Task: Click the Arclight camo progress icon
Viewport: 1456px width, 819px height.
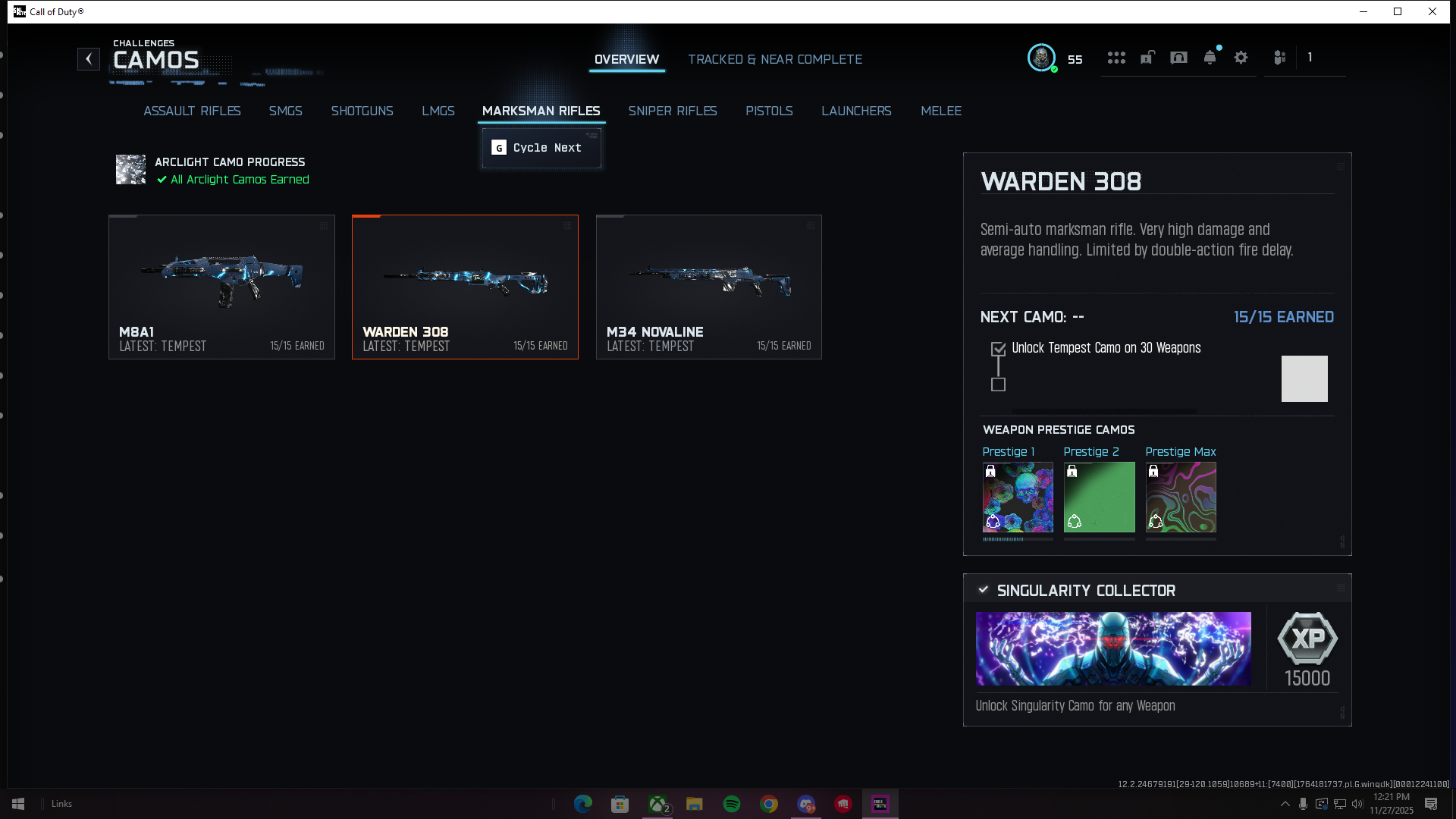Action: tap(130, 170)
